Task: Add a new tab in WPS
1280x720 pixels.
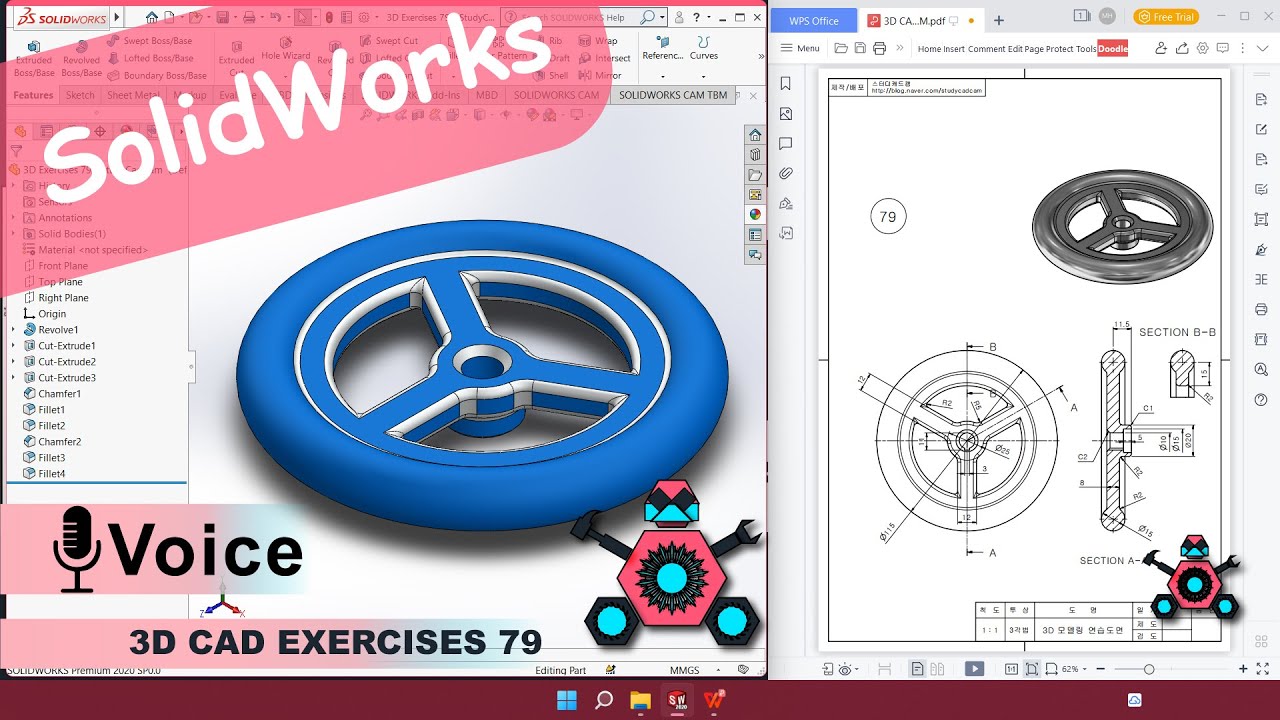Action: 998,20
